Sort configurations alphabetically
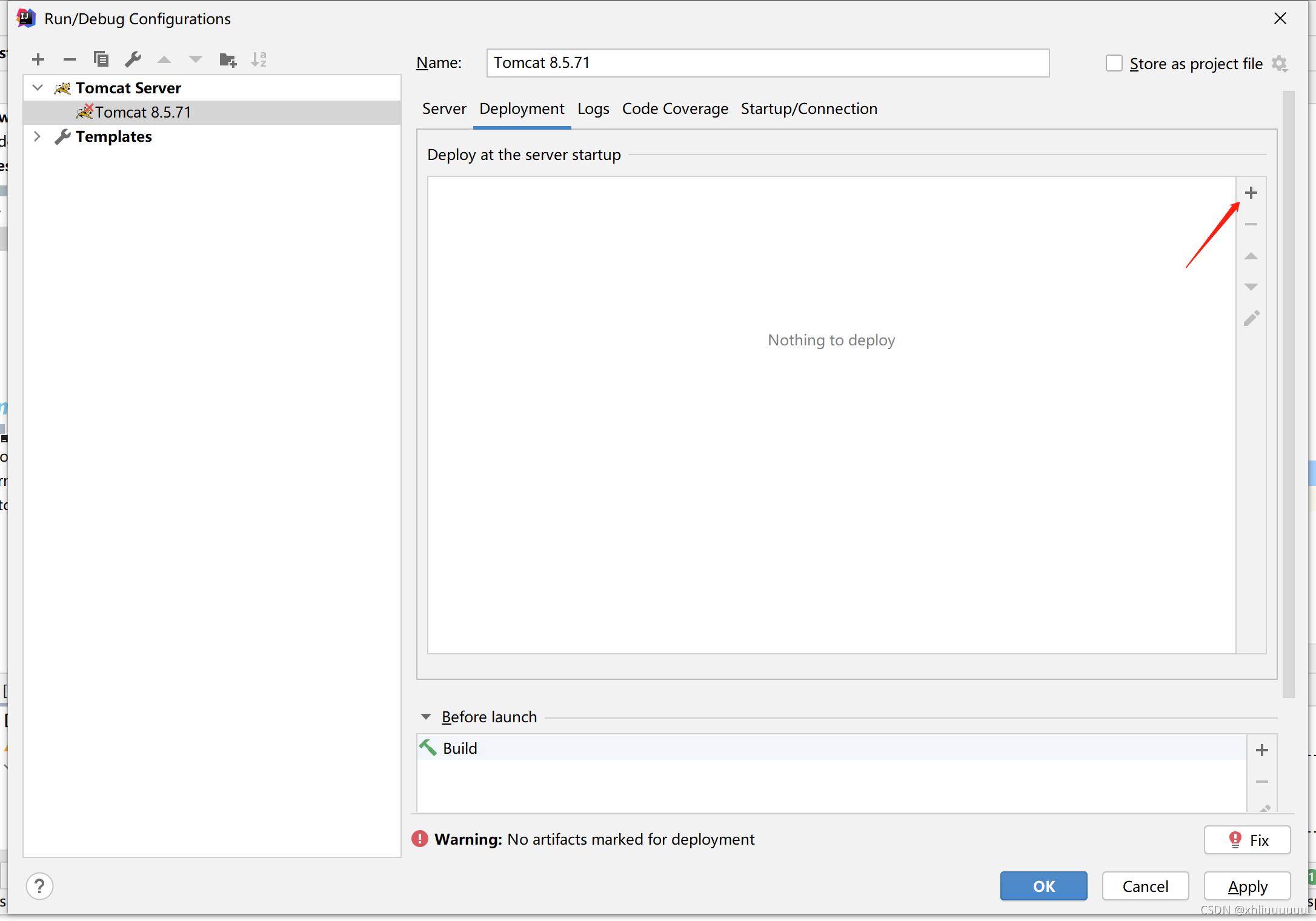 (x=259, y=59)
